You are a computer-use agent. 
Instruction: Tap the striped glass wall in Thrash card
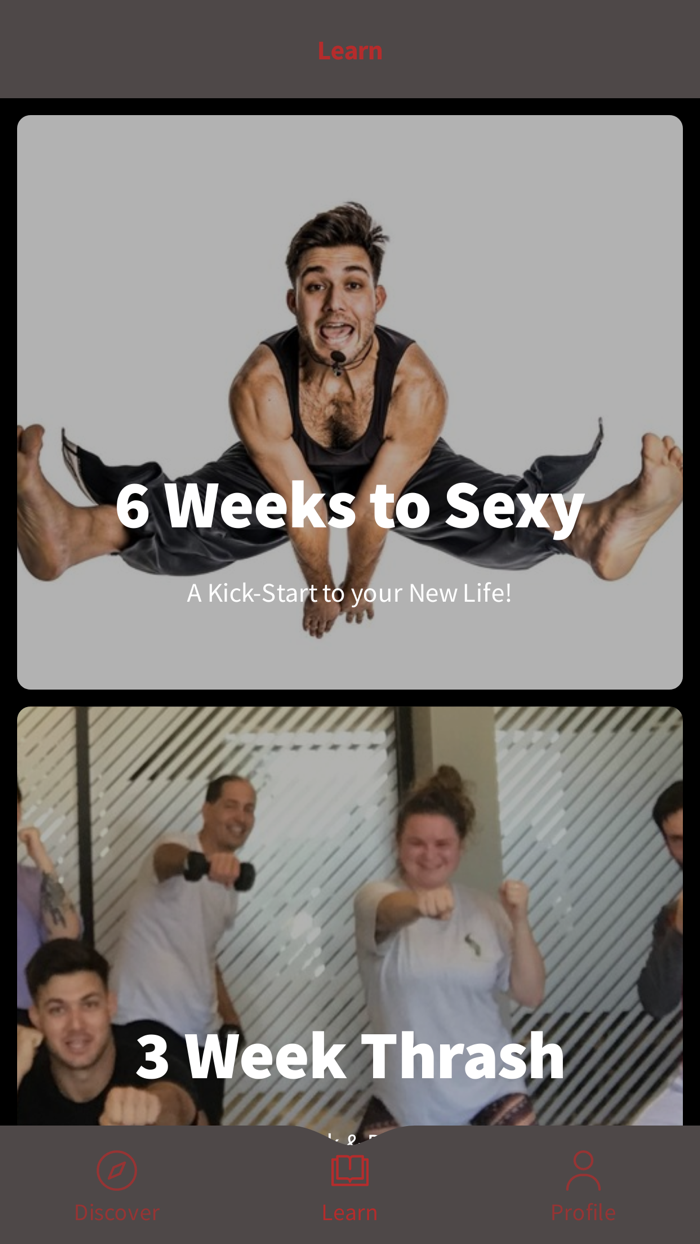click(x=320, y=800)
